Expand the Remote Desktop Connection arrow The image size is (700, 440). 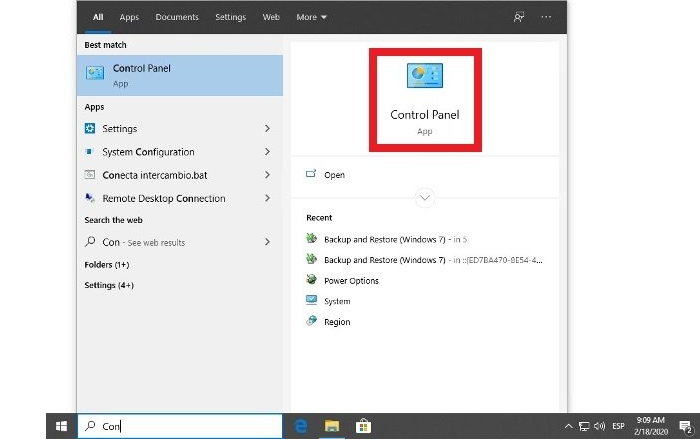pos(267,198)
